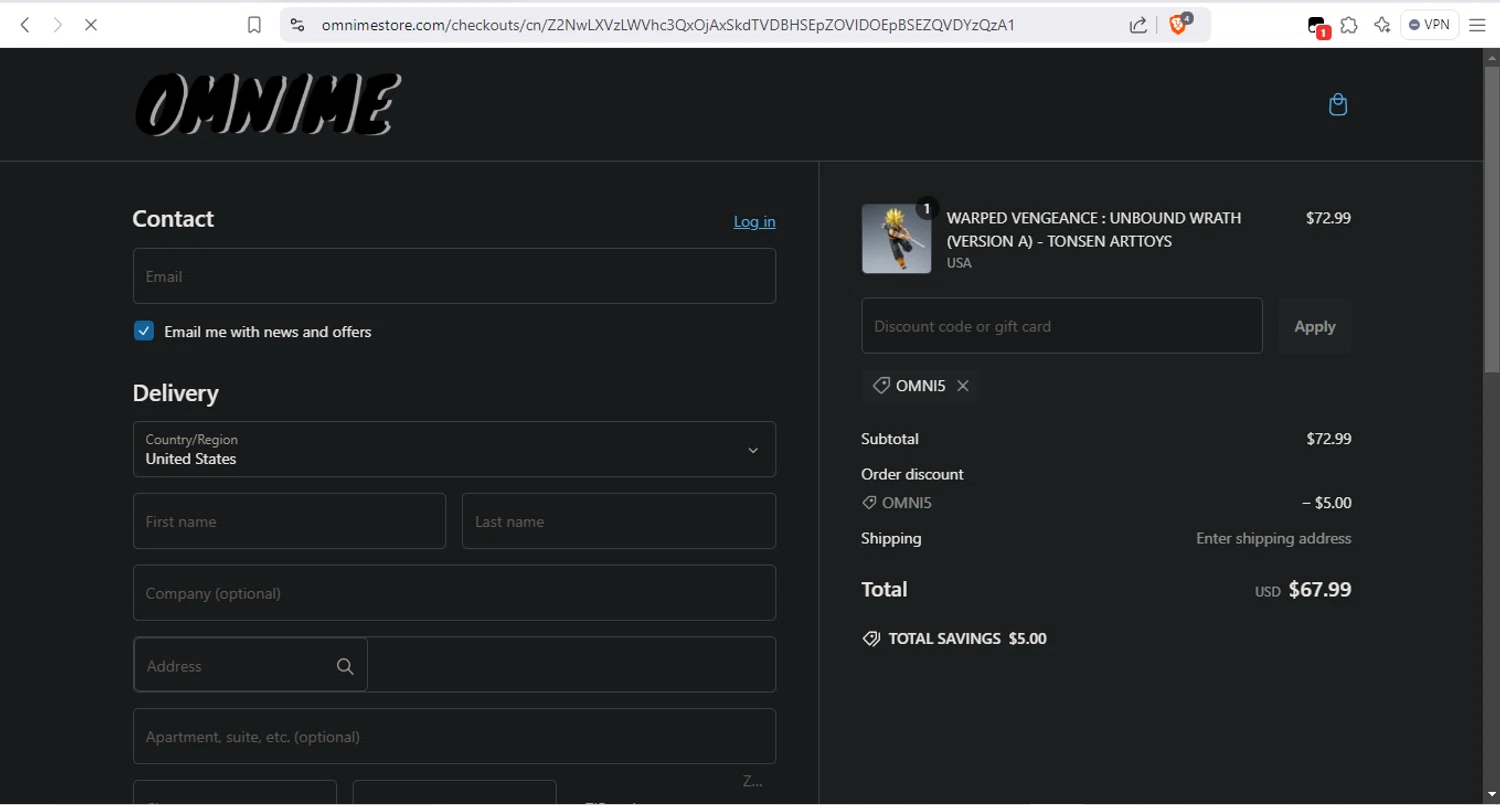This screenshot has width=1500, height=805.
Task: Open Leo AI sparkle icon
Action: (x=1382, y=25)
